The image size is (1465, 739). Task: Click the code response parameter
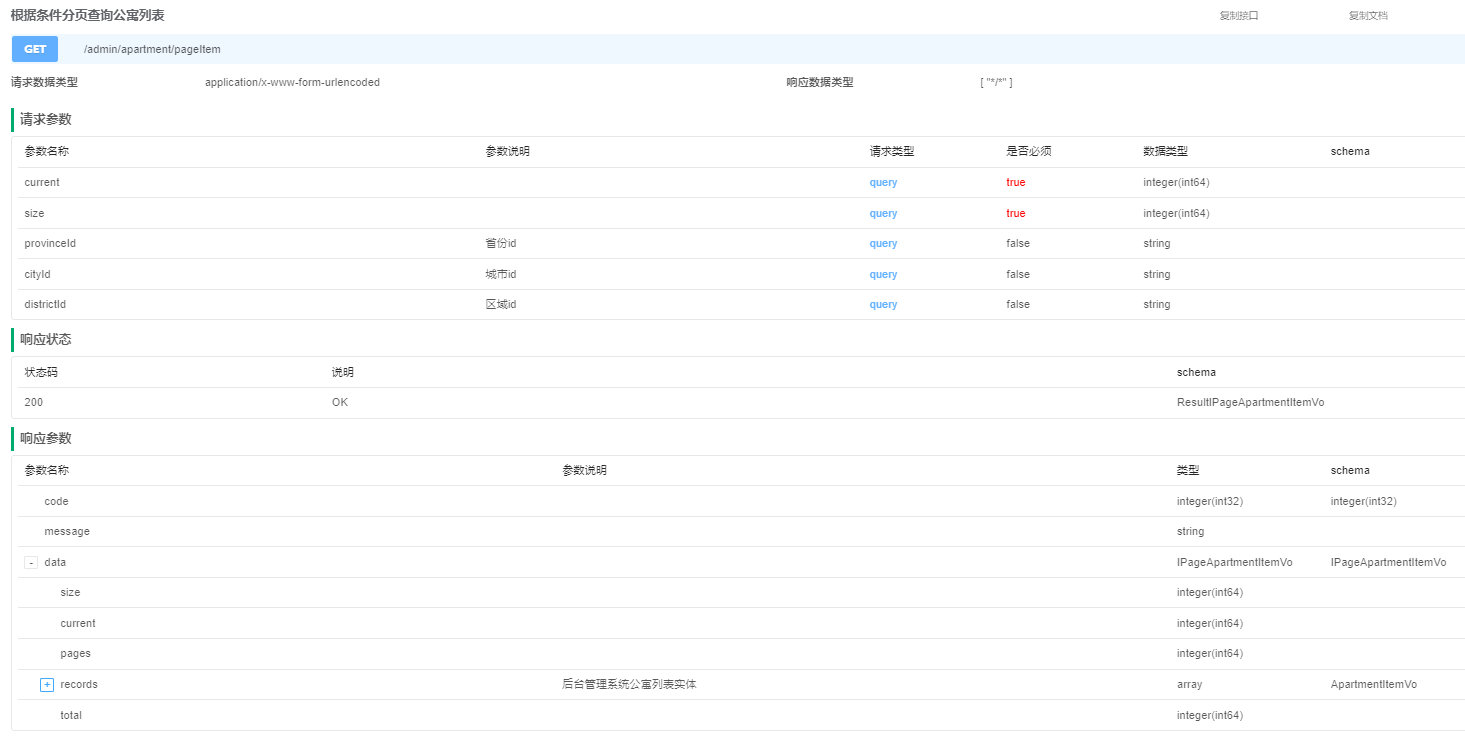point(56,502)
